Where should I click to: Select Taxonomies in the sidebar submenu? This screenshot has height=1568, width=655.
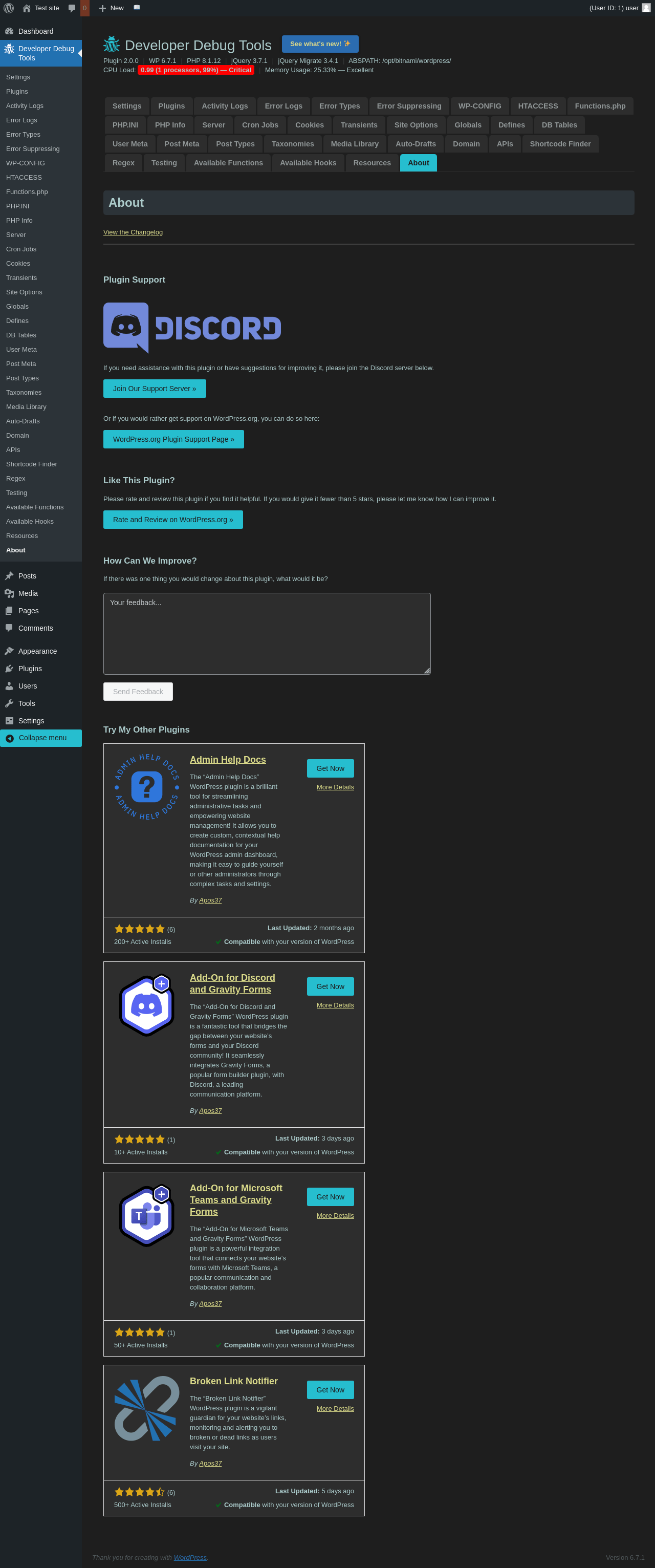click(x=24, y=393)
